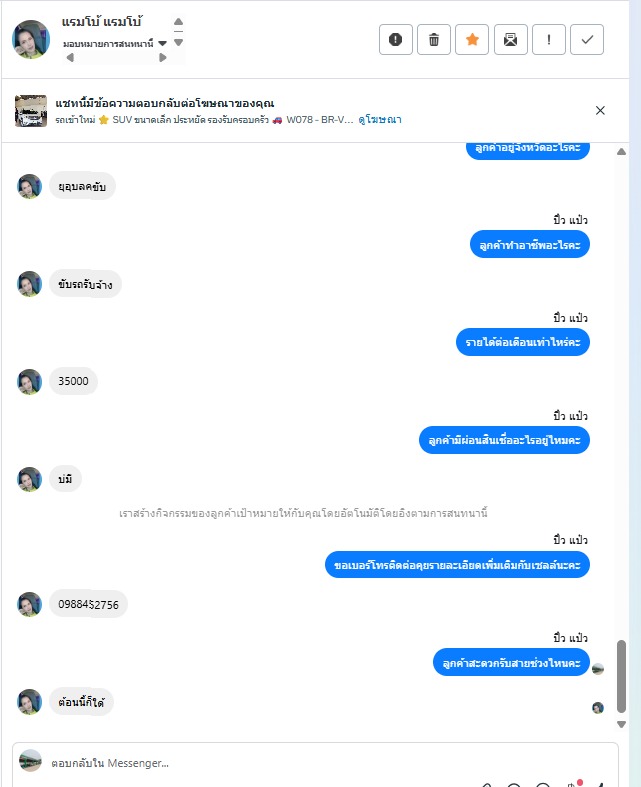Open the ดูโฆษณา ad link
The height and width of the screenshot is (787, 641).
[x=380, y=120]
